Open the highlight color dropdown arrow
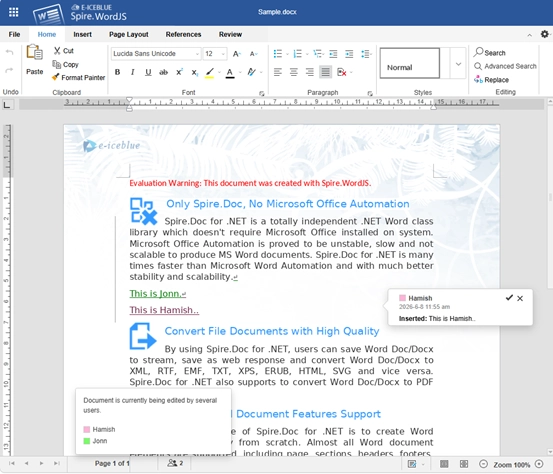This screenshot has height=474, width=553. coord(219,73)
